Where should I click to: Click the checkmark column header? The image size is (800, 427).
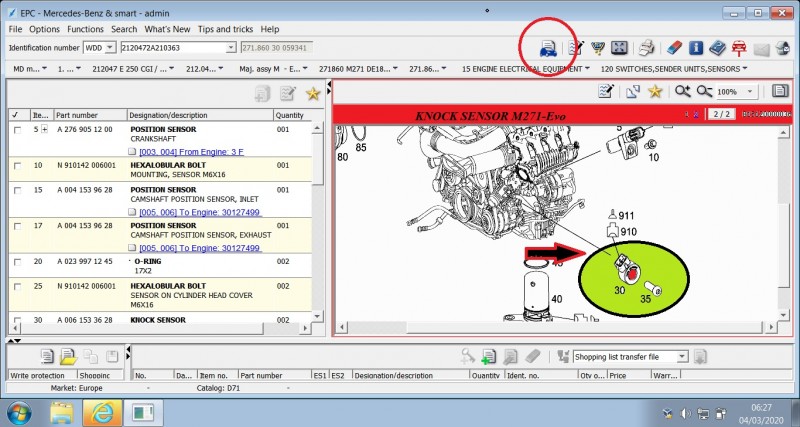point(18,115)
